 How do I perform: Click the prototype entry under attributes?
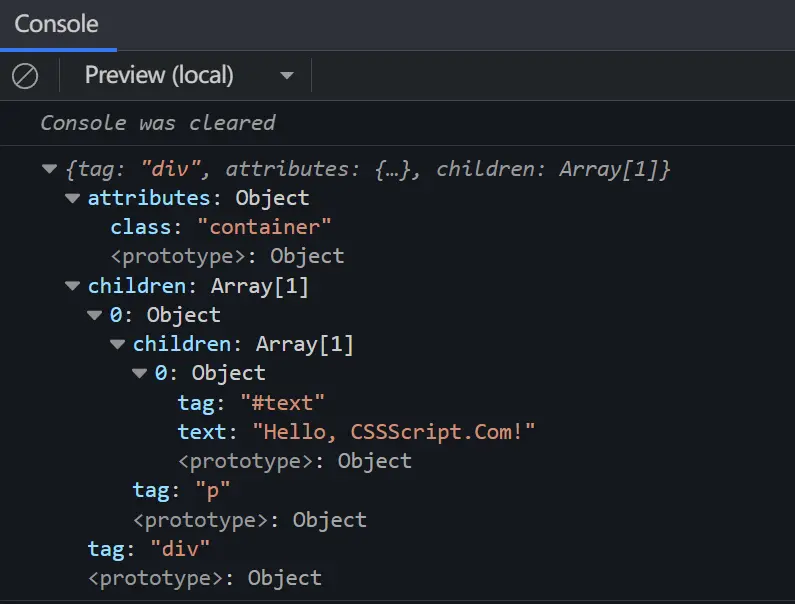227,256
